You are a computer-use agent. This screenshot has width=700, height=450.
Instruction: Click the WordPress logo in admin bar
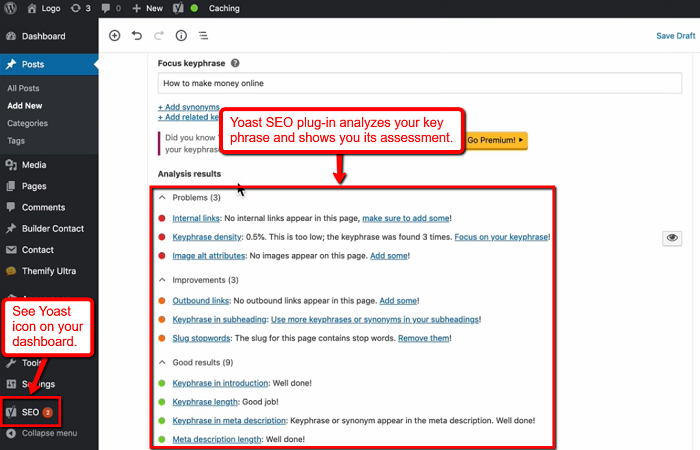(x=10, y=8)
